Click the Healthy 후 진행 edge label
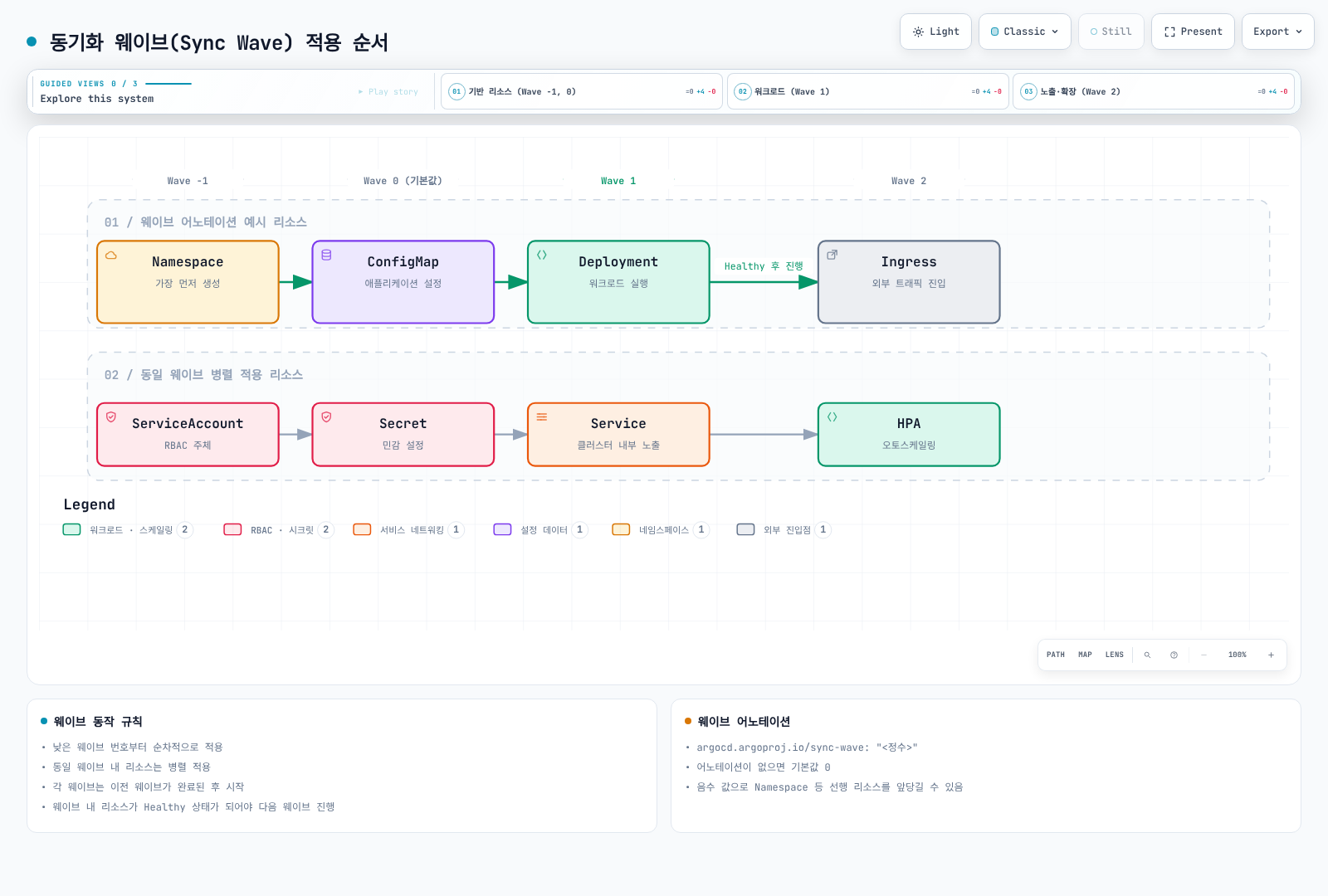 point(764,266)
